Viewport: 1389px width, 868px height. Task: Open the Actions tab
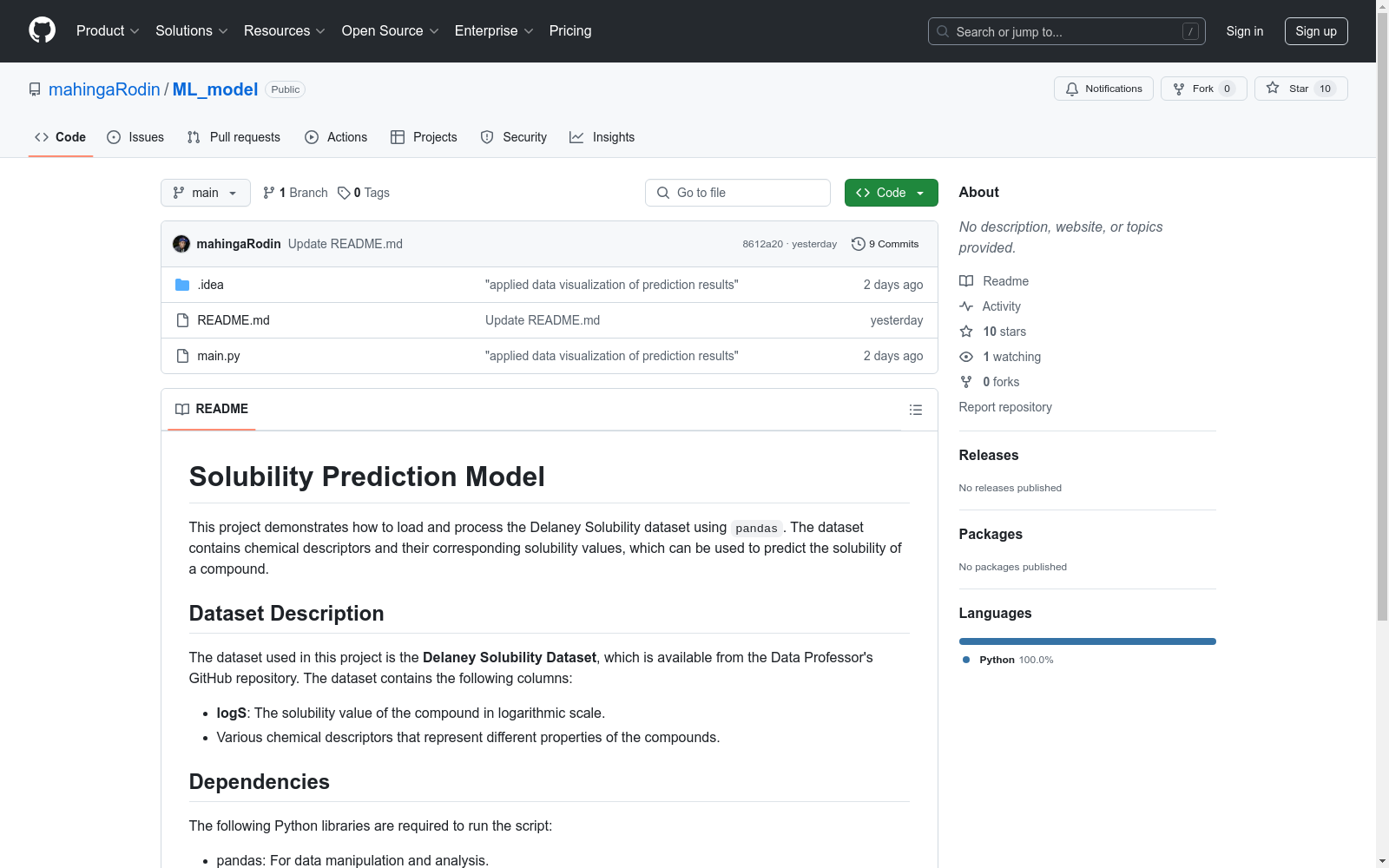pos(336,137)
